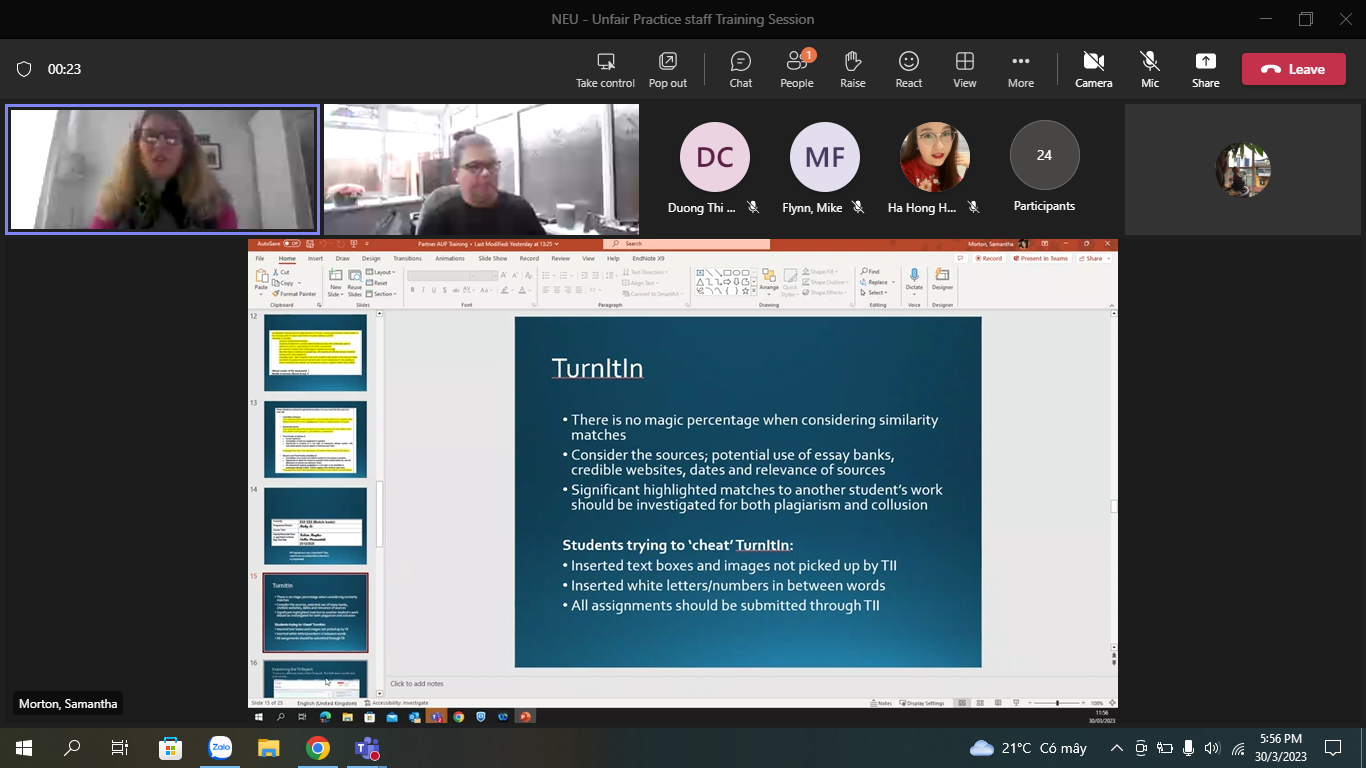Open the People panel
1366x768 pixels.
tap(797, 69)
